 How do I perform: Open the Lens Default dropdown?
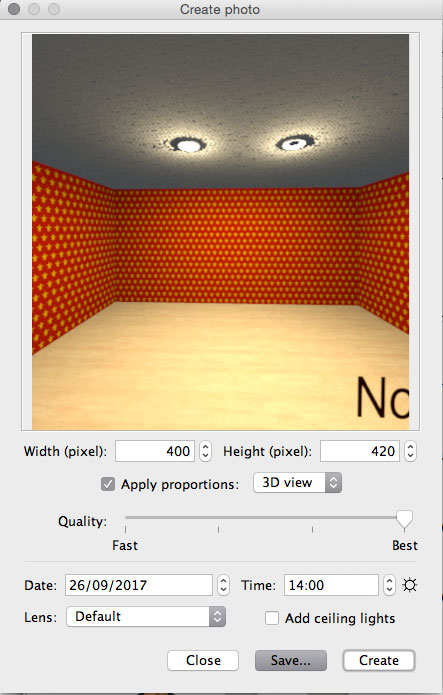click(146, 617)
